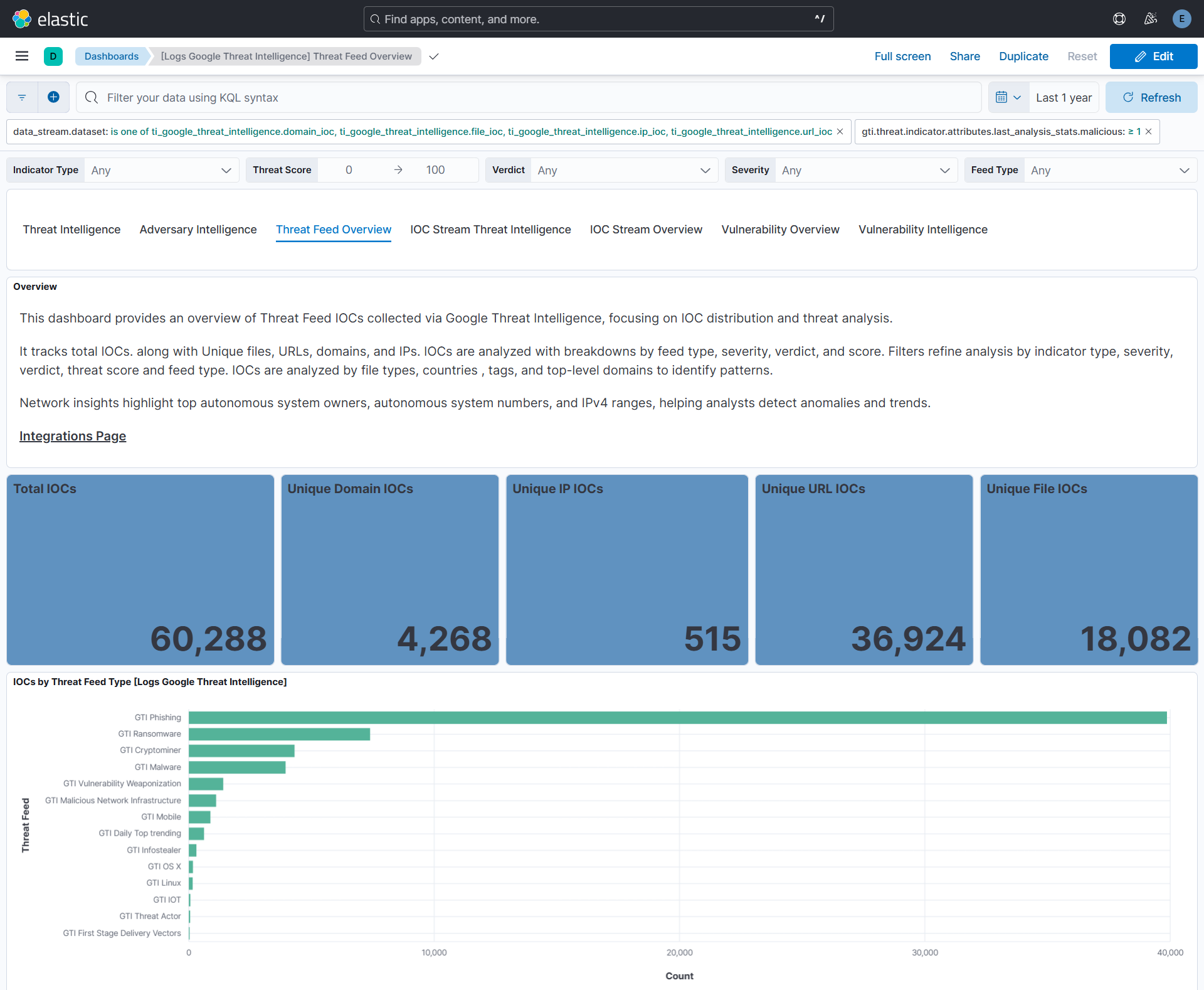Expand the Feed Type dropdown

click(1110, 170)
